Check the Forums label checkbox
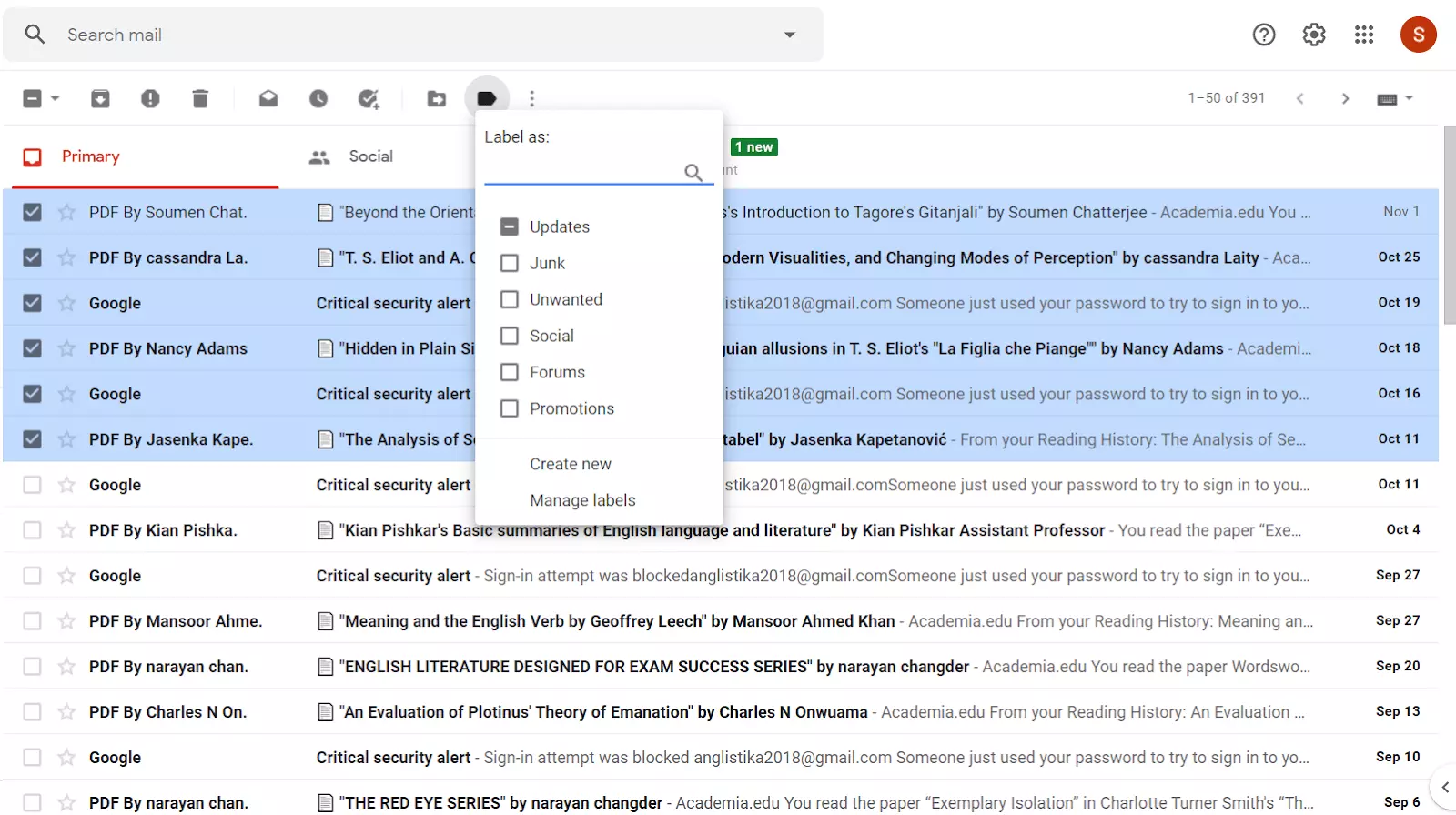The image size is (1456, 815). [x=510, y=372]
